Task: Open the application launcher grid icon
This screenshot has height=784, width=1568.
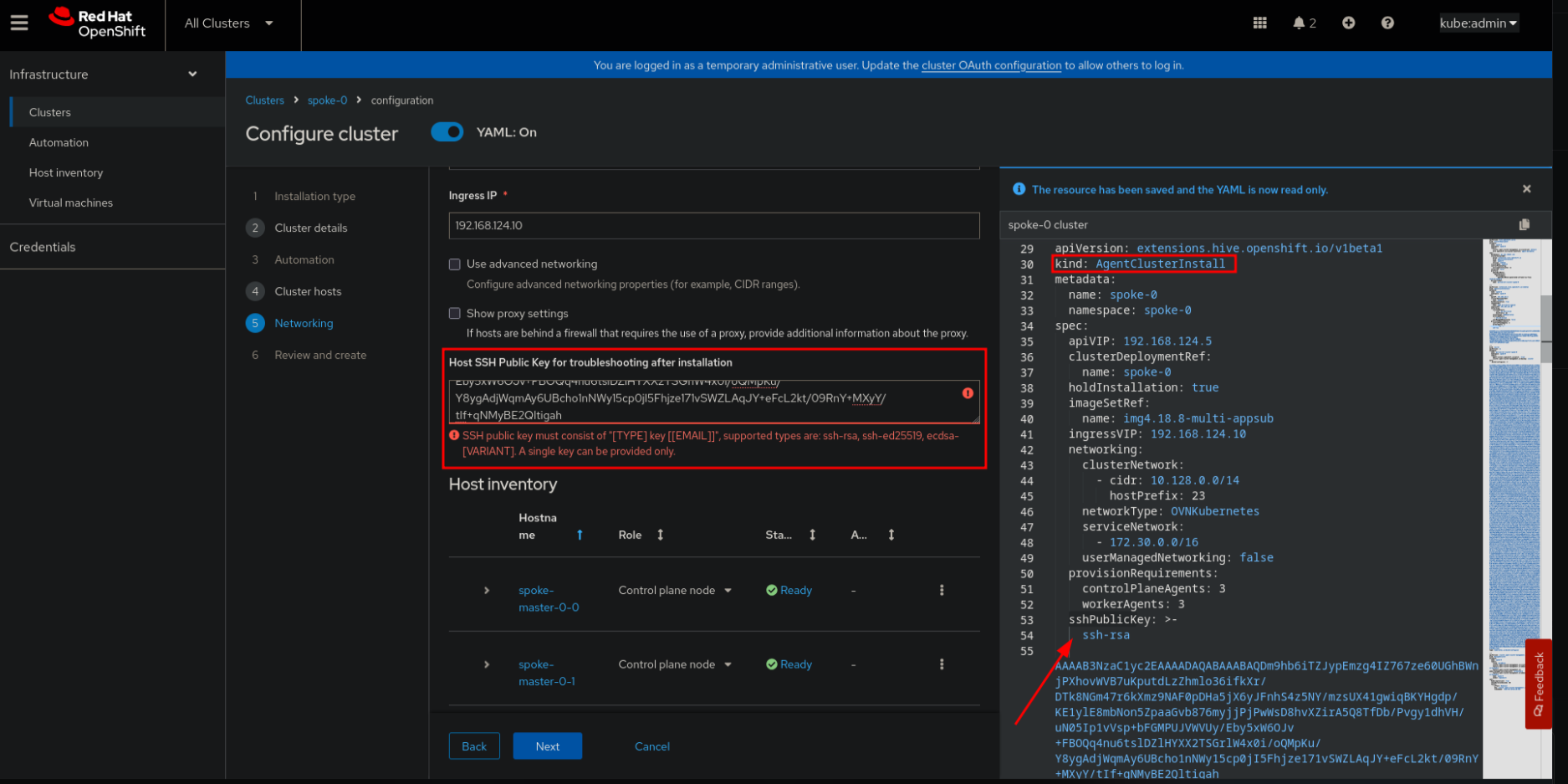Action: (x=1259, y=23)
